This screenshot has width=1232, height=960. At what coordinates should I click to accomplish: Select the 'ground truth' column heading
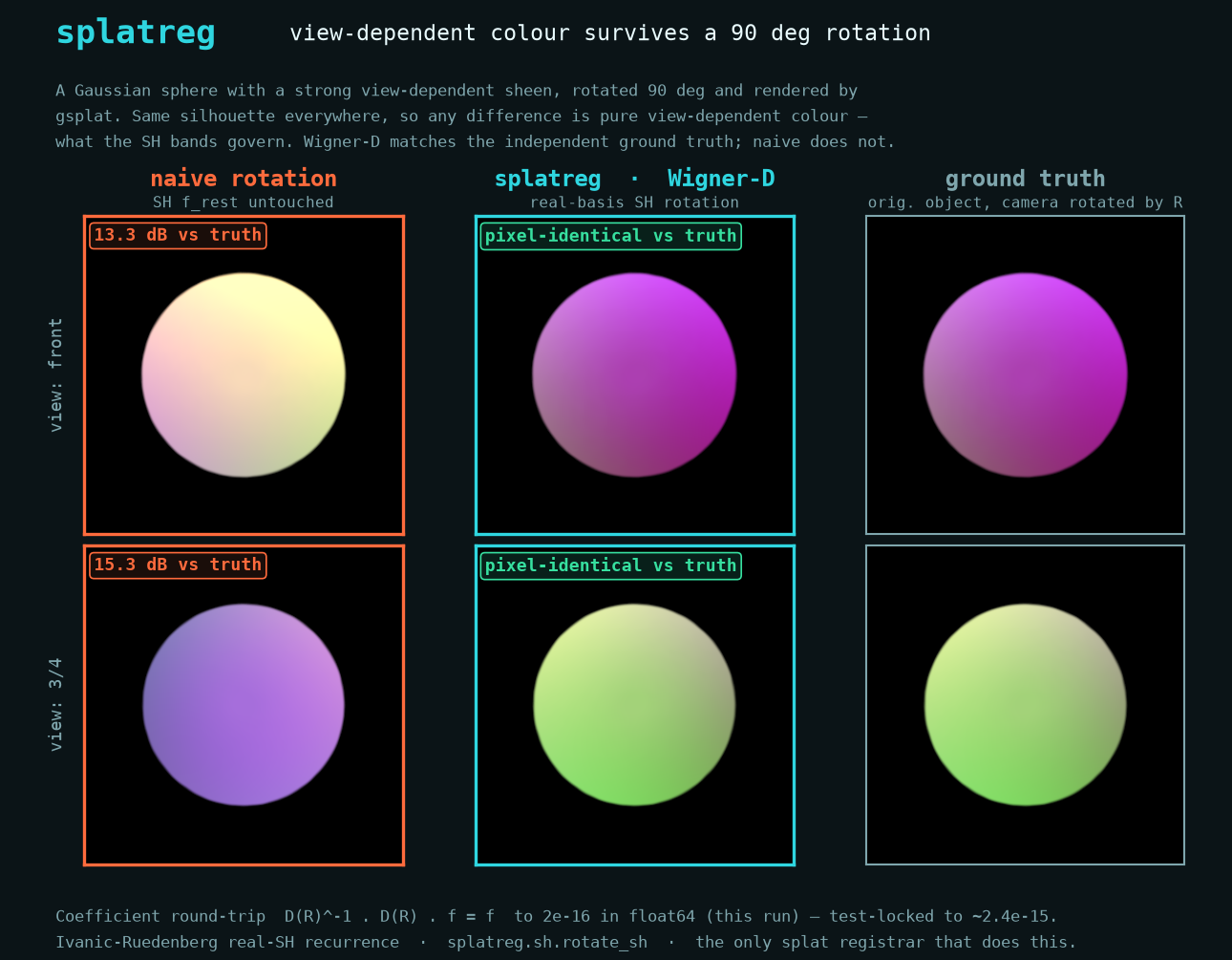(1025, 179)
